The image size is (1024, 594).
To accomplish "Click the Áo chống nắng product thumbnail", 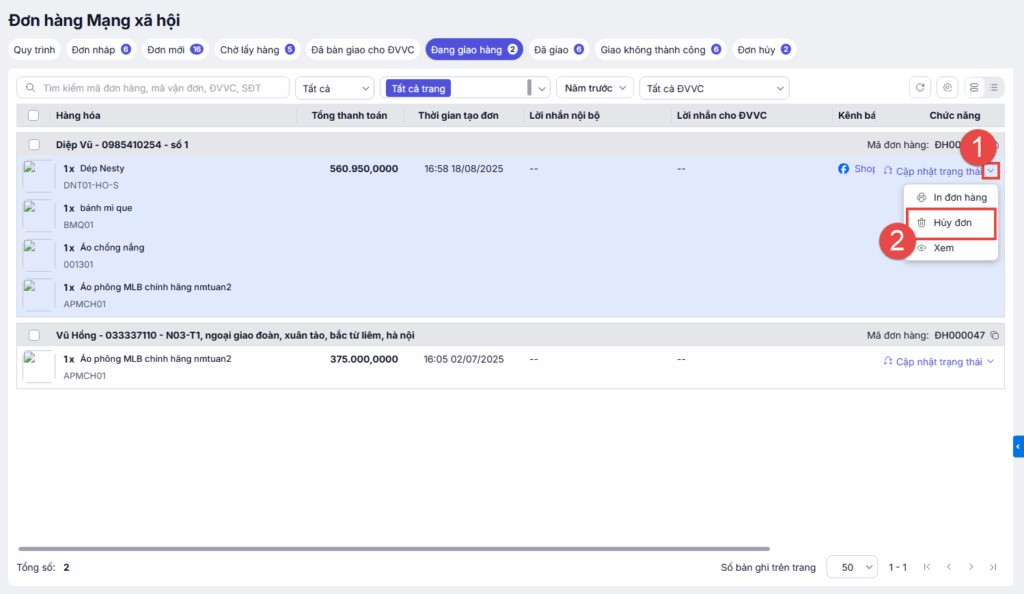I will 38,255.
